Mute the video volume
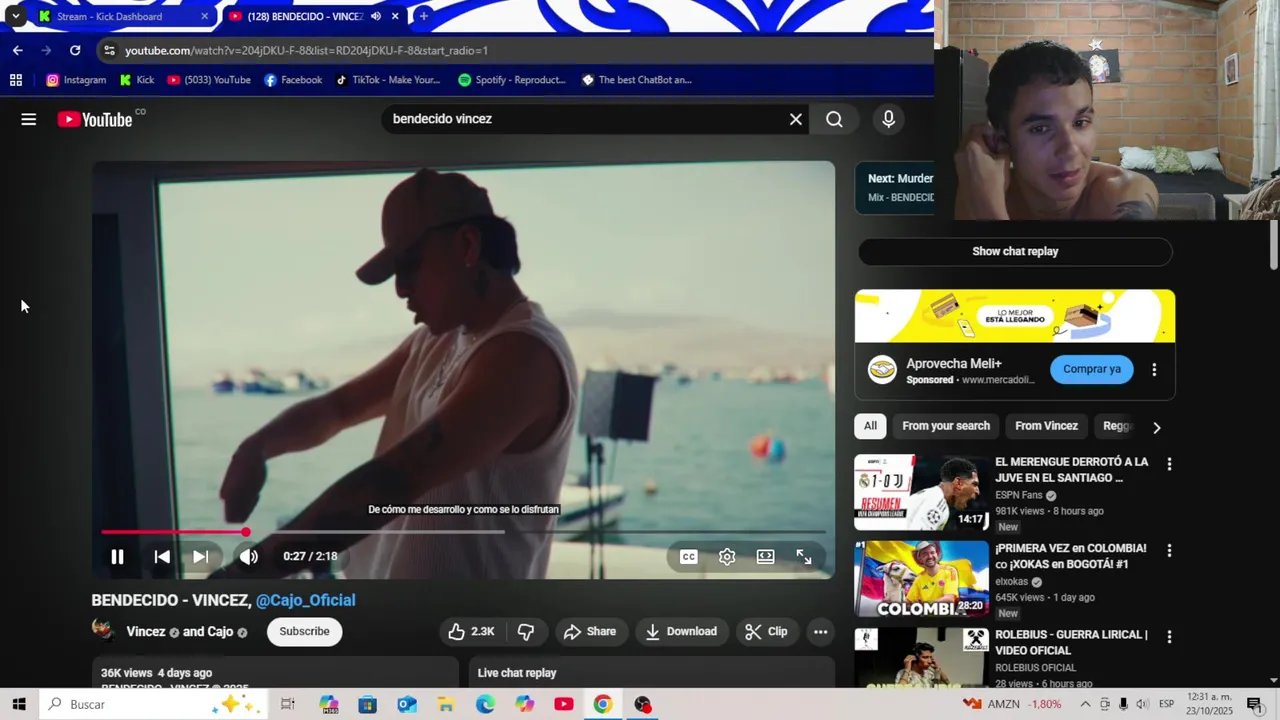The width and height of the screenshot is (1280, 720). (x=248, y=557)
